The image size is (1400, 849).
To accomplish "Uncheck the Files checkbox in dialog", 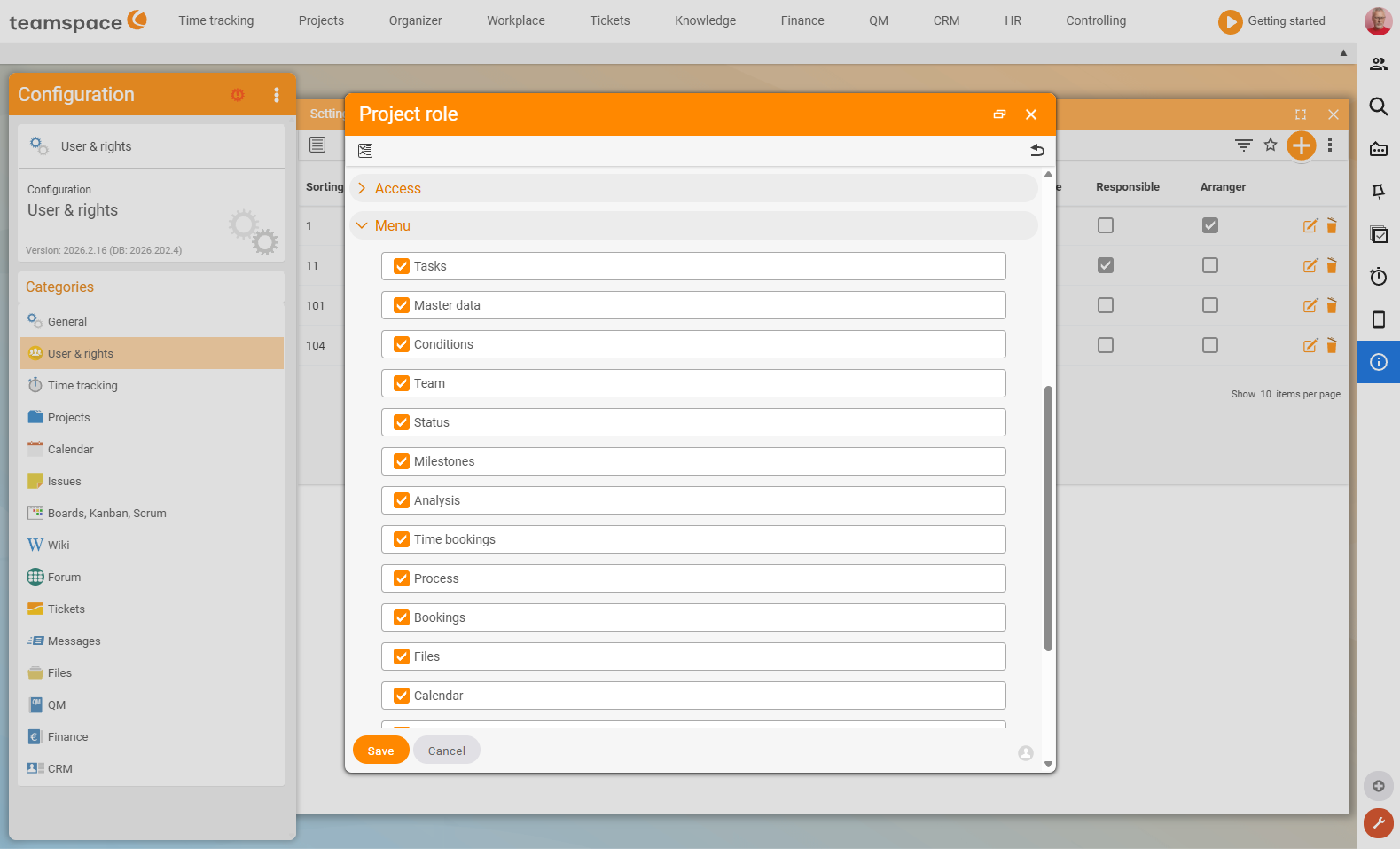I will pyautogui.click(x=402, y=656).
